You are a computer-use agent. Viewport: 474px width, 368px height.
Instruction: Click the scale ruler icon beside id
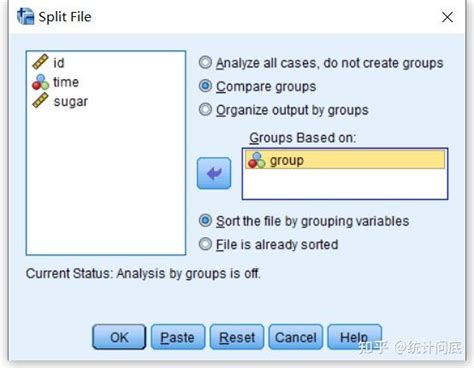tap(40, 62)
